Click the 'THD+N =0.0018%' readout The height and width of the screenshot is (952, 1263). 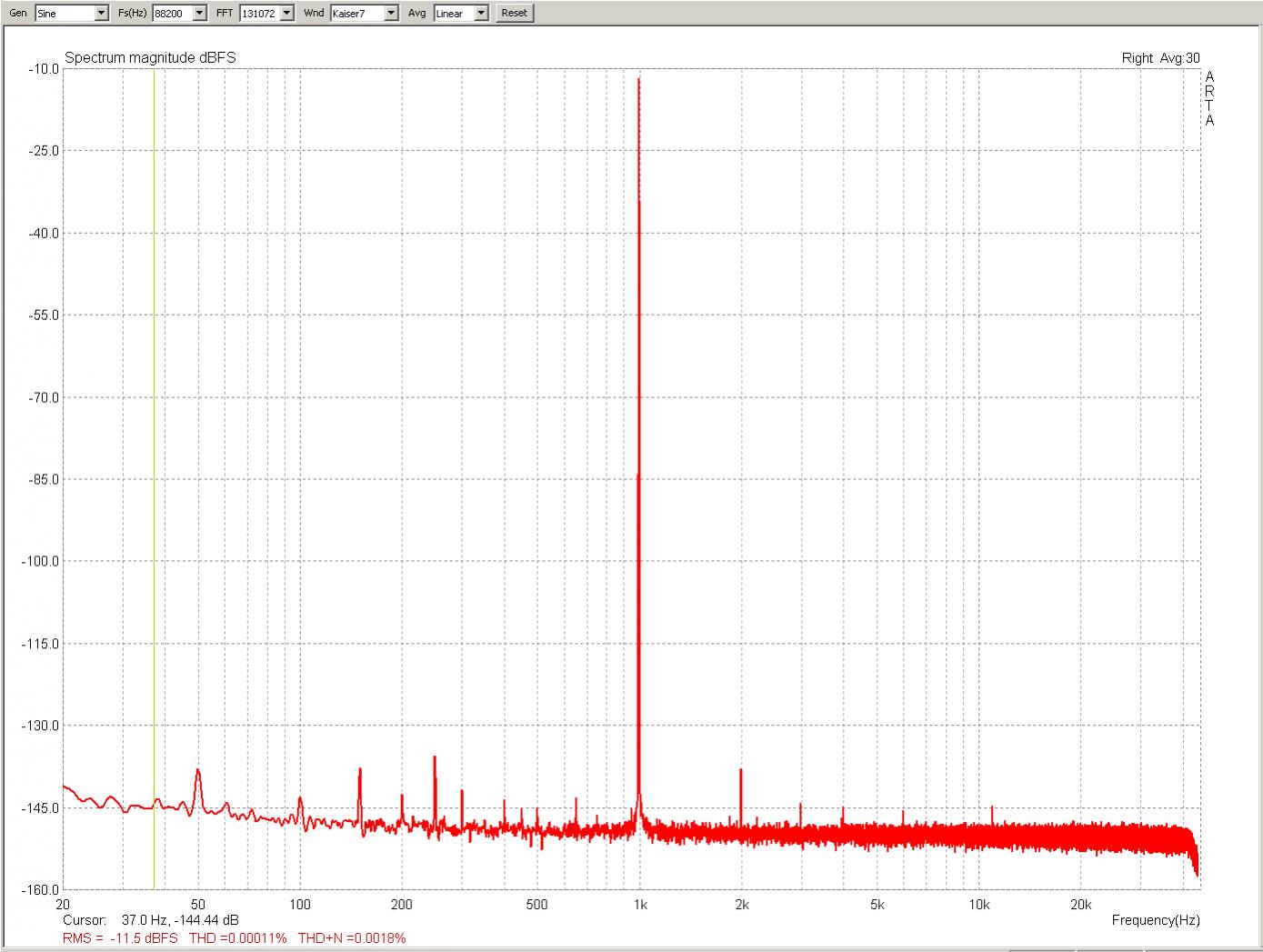(351, 937)
